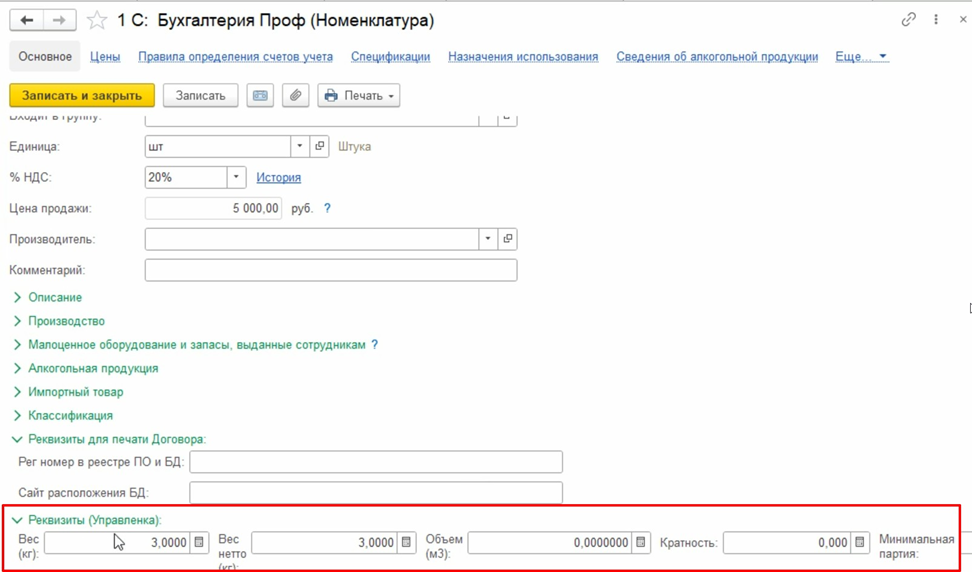Open the Производитель dropdown list
Image resolution: width=972 pixels, height=572 pixels.
[x=488, y=239]
